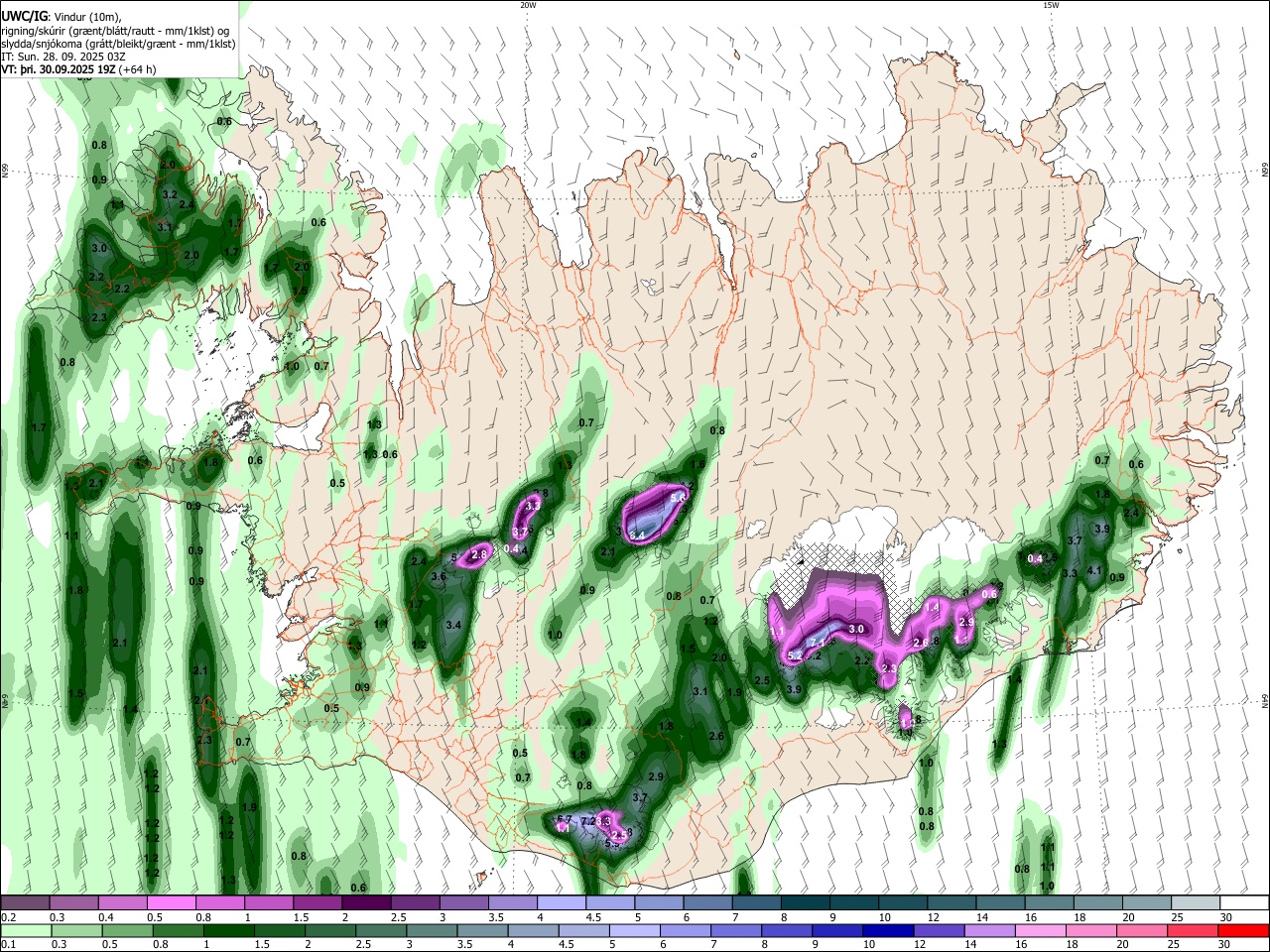The width and height of the screenshot is (1270, 952).
Task: Click the '25' label in the upper snow scale
Action: [1177, 917]
